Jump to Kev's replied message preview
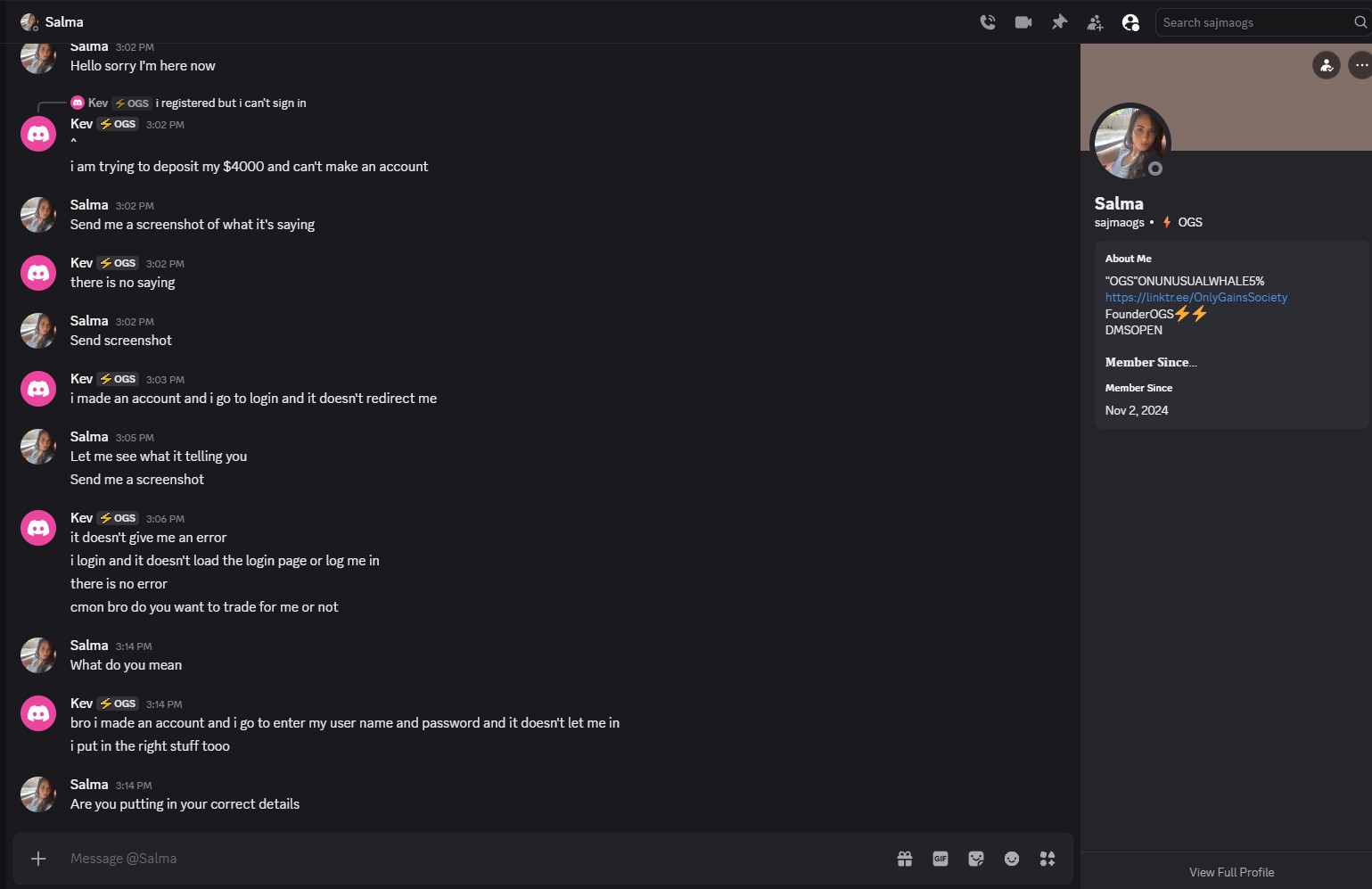This screenshot has height=889, width=1372. (x=231, y=103)
